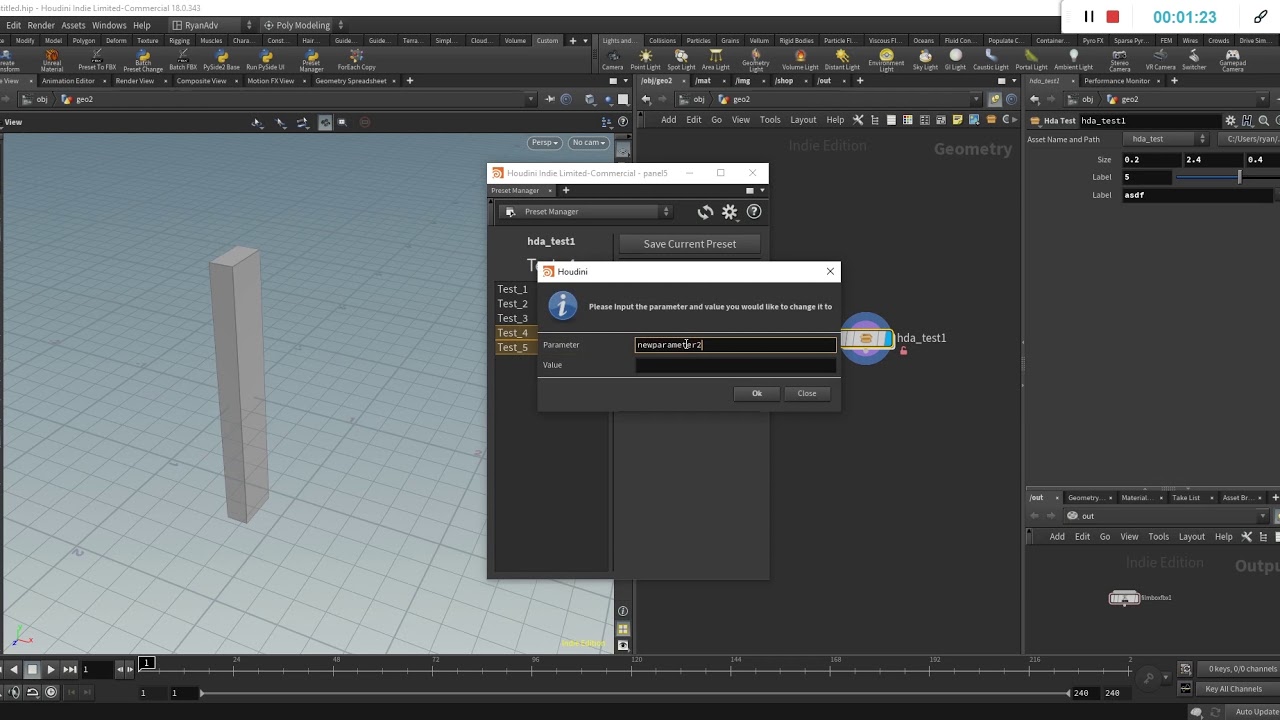Open the Assets menu
1280x720 pixels.
[x=73, y=25]
